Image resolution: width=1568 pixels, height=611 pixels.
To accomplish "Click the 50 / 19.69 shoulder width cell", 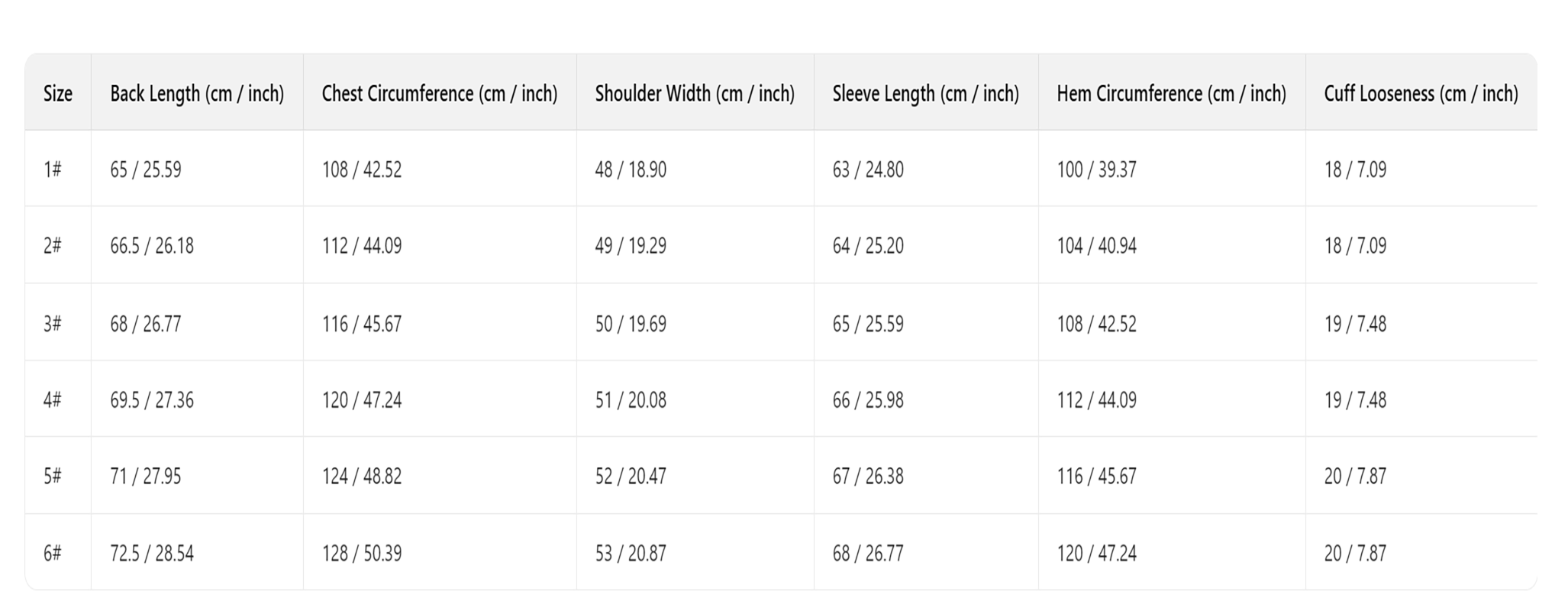I will (631, 324).
